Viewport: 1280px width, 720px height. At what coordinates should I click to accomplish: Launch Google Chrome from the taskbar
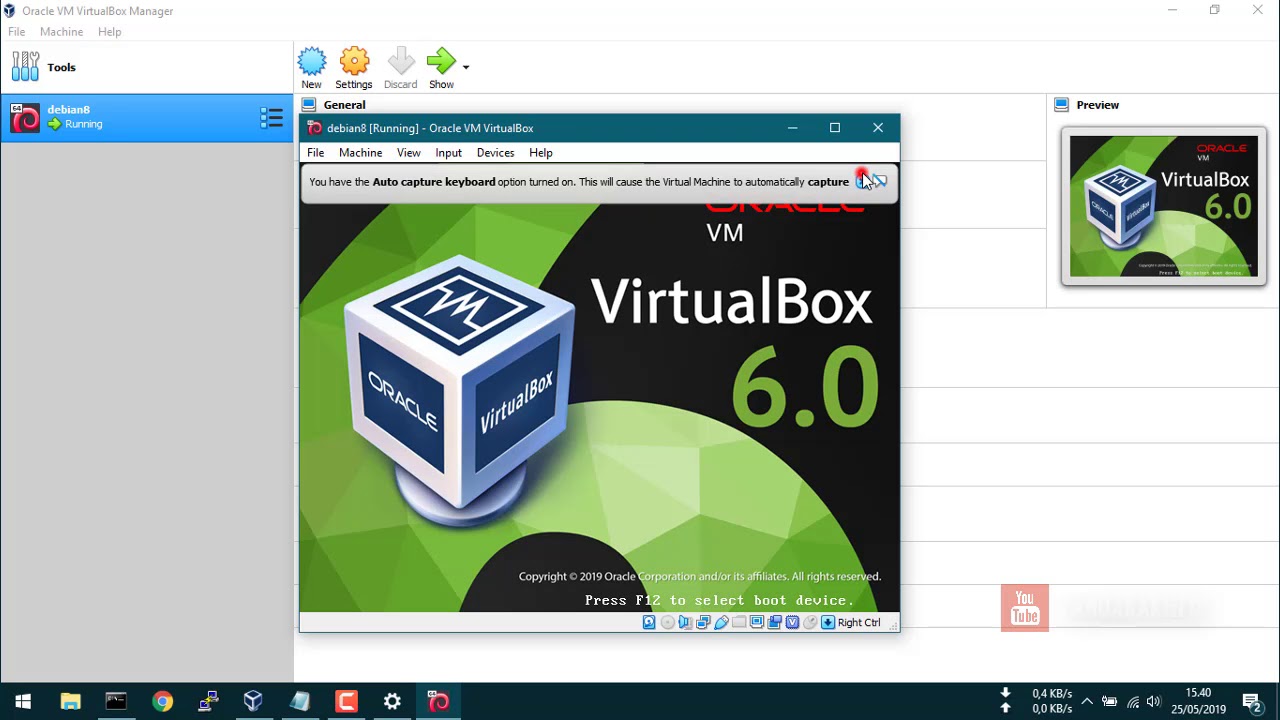(162, 701)
